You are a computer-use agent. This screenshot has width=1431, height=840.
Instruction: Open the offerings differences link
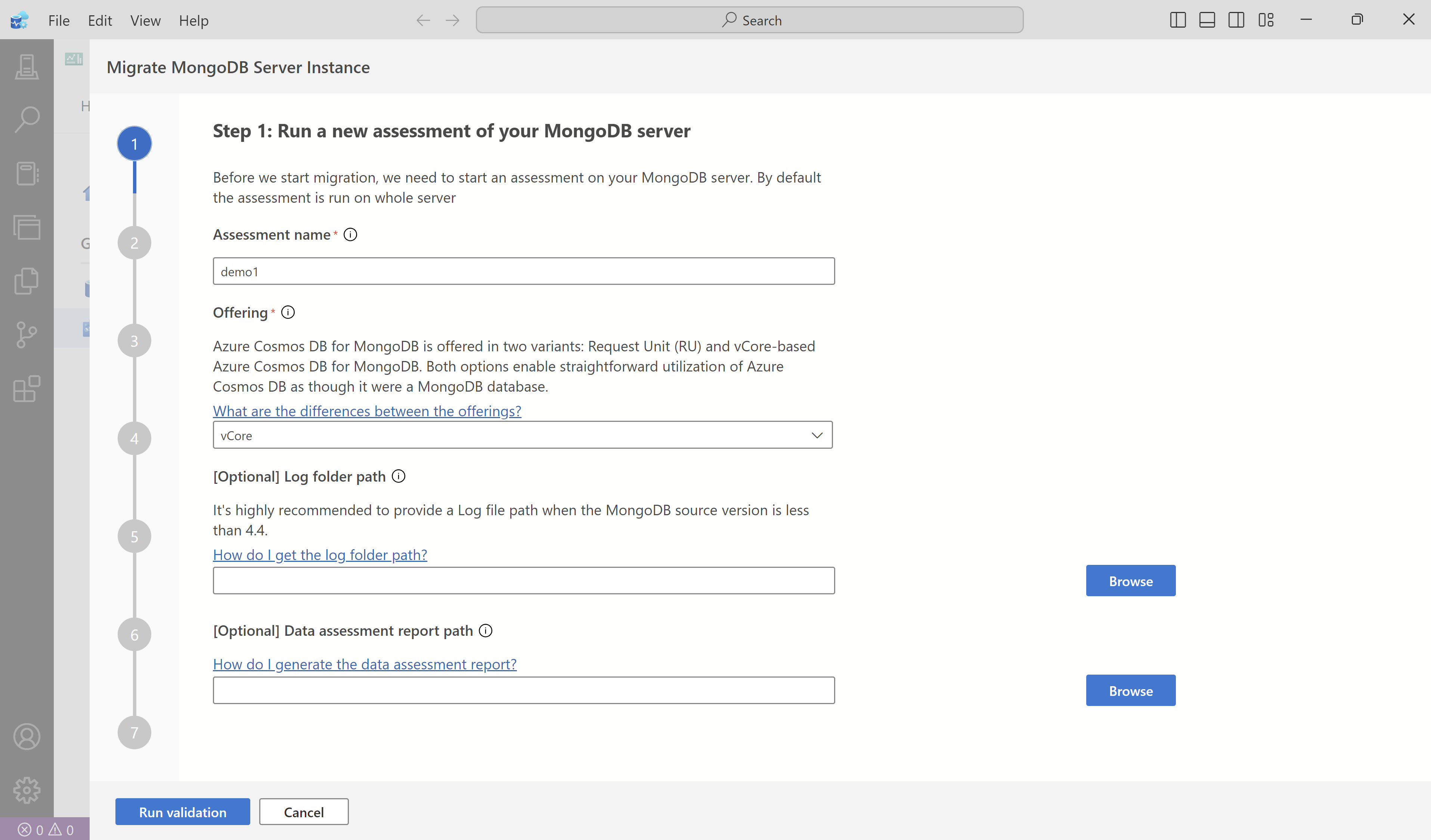pos(367,411)
